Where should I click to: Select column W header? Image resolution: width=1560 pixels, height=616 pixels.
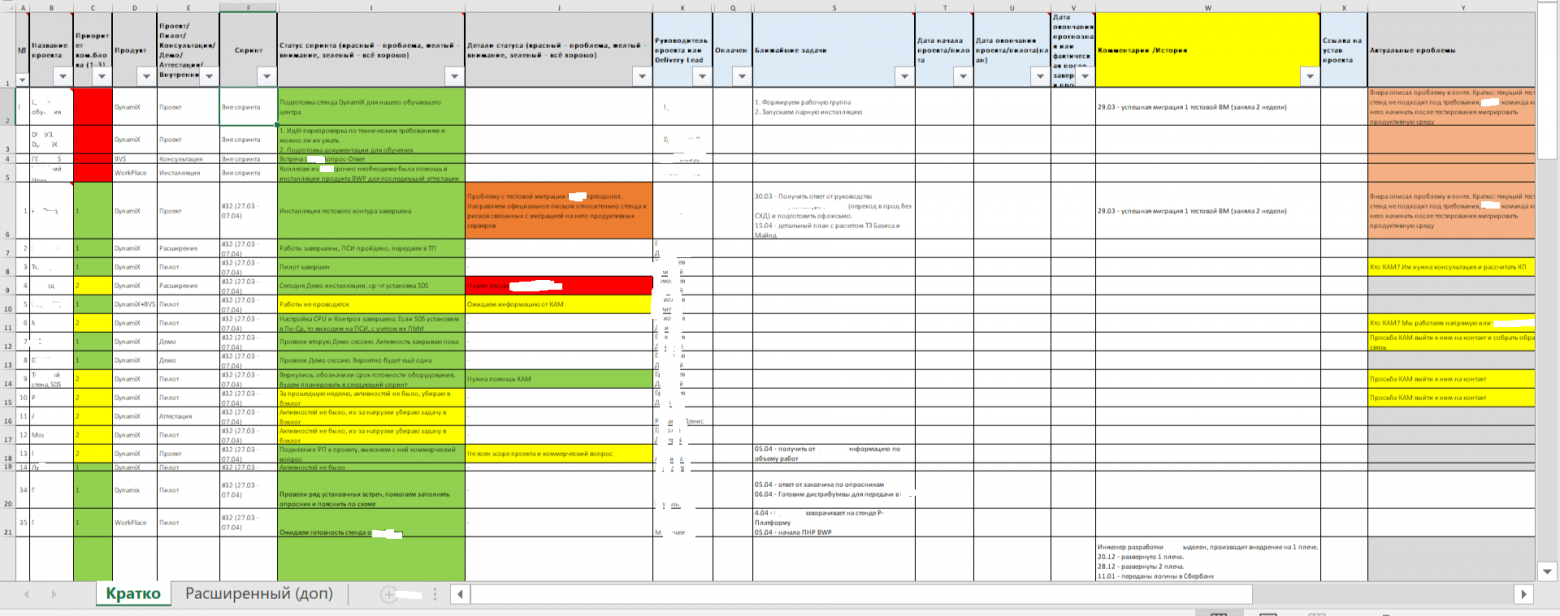[x=1208, y=8]
